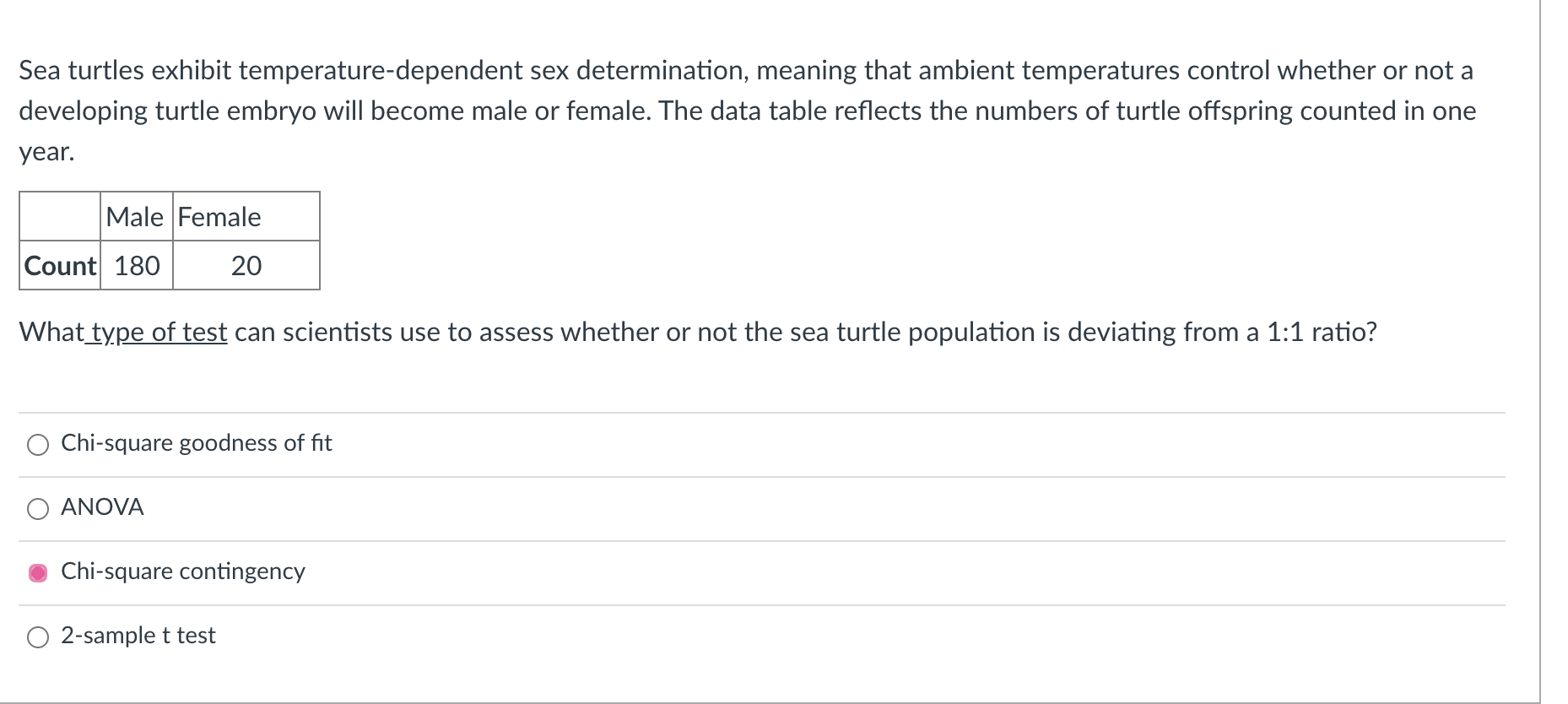Click the question sentence about 1:1 ratio

point(698,332)
